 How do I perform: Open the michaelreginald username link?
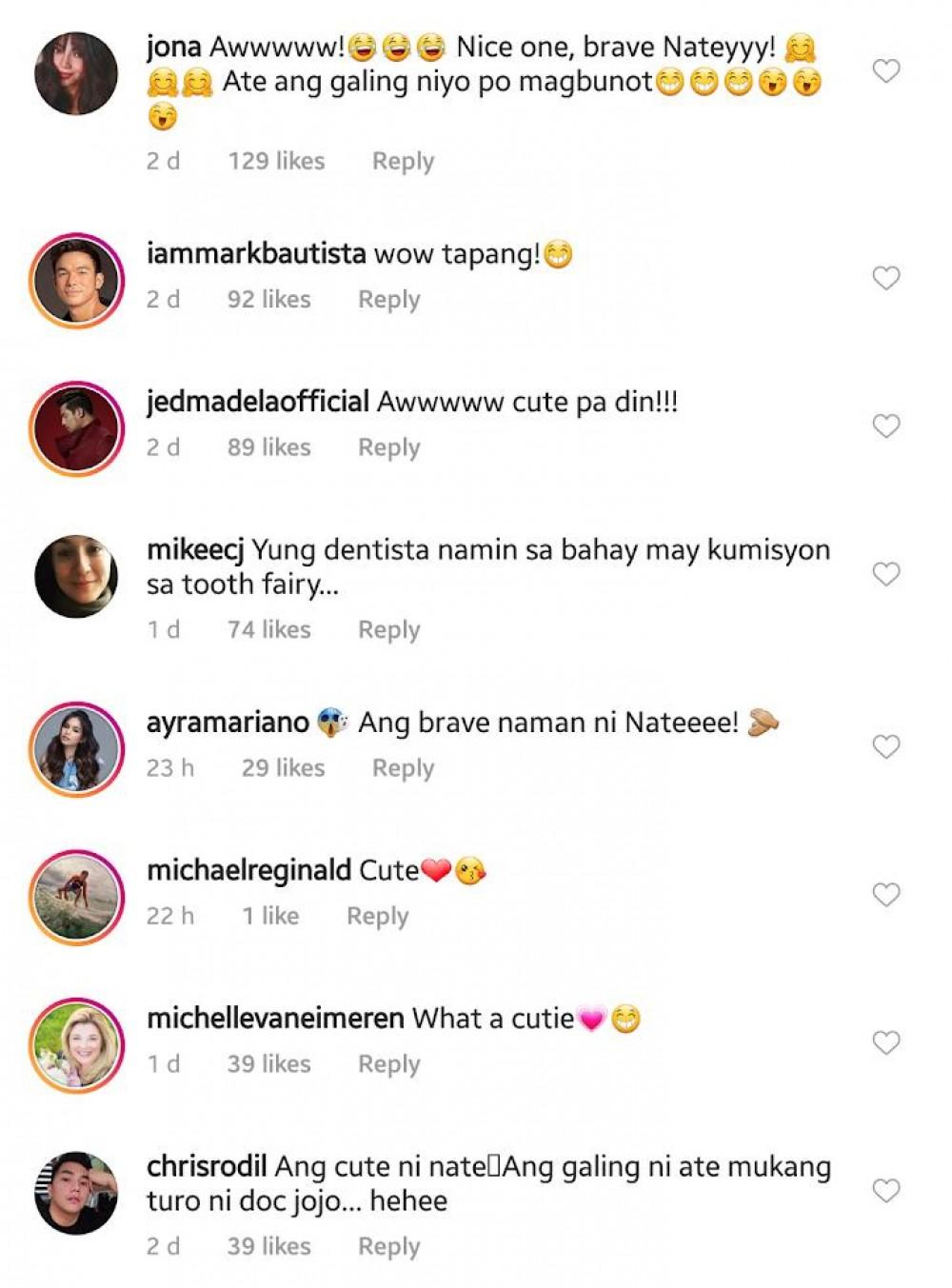249,870
